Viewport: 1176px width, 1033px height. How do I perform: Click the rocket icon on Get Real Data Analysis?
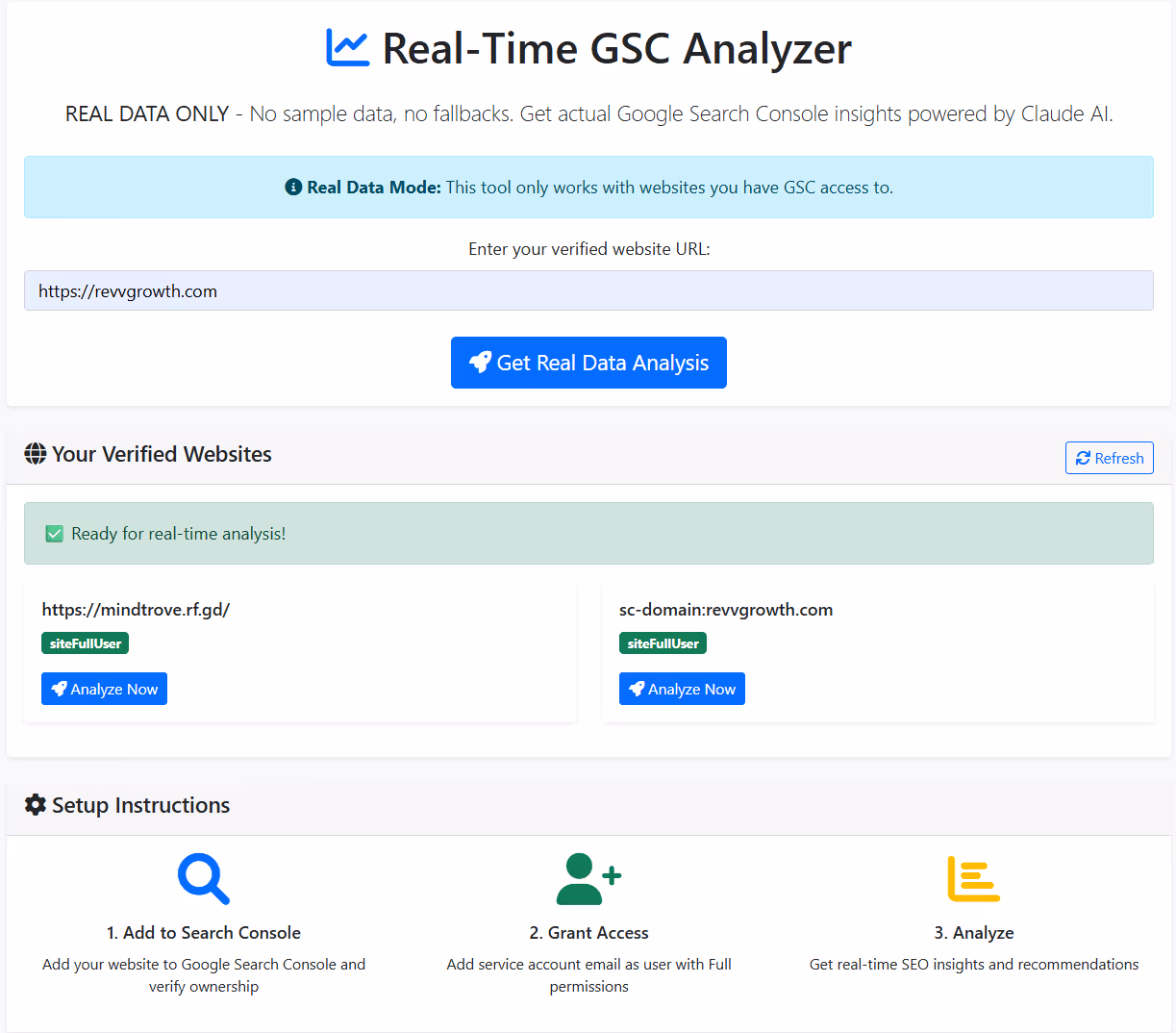[482, 363]
